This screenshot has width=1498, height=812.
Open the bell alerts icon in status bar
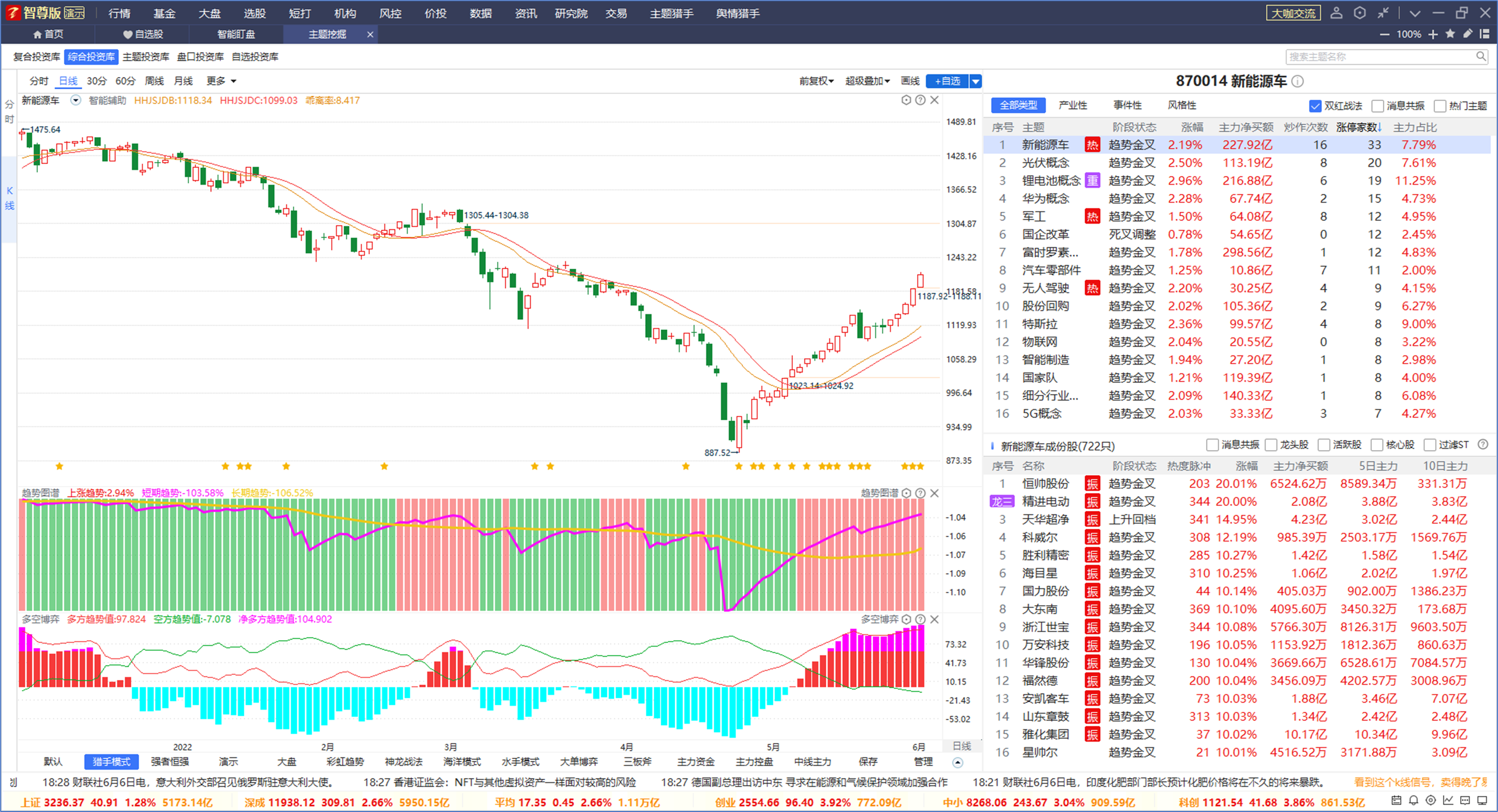click(1414, 801)
